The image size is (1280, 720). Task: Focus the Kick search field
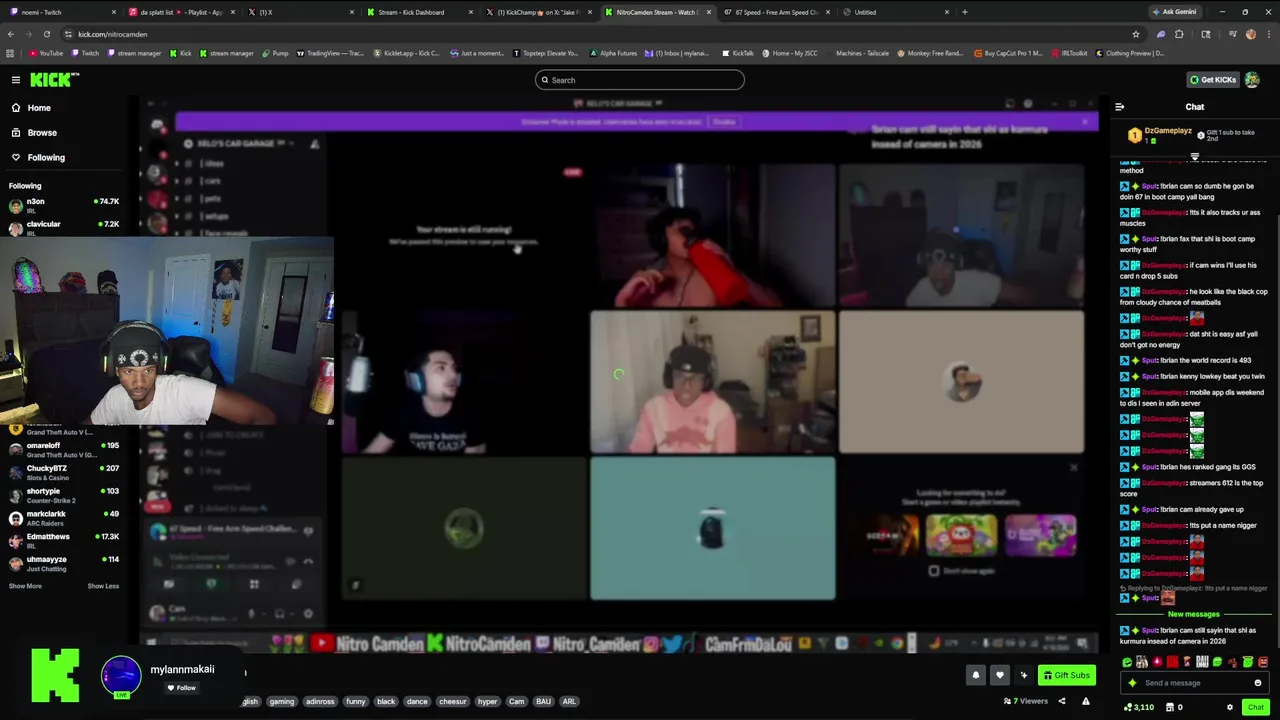point(640,80)
